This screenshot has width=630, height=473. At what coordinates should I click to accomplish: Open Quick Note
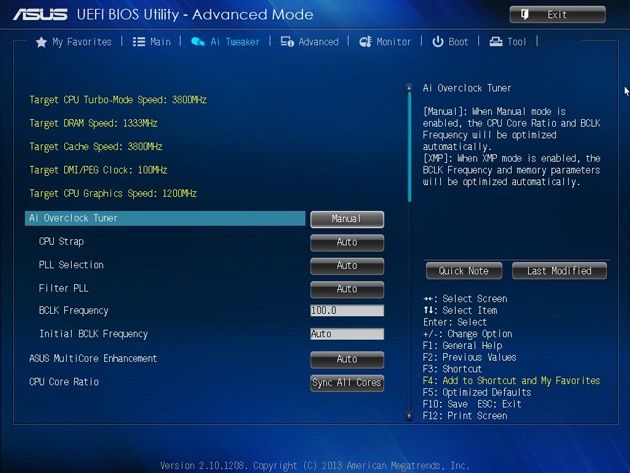click(x=464, y=271)
